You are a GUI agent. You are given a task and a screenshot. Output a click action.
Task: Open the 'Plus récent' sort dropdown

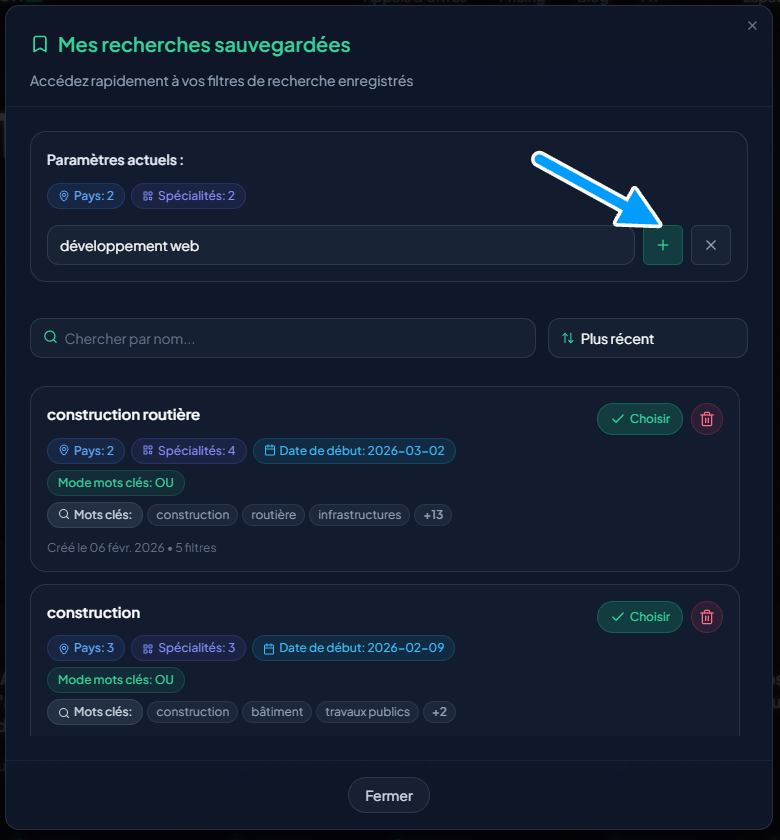click(x=647, y=338)
